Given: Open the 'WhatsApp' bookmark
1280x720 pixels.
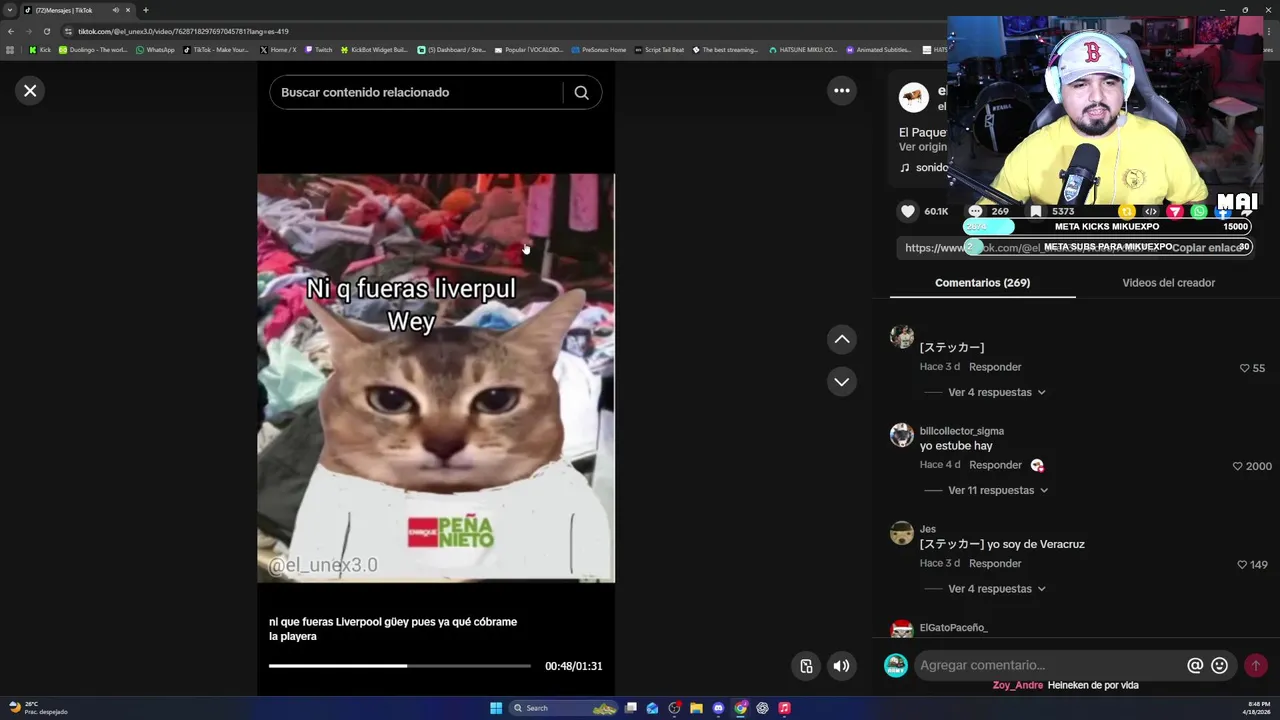Looking at the screenshot, I should pos(155,50).
